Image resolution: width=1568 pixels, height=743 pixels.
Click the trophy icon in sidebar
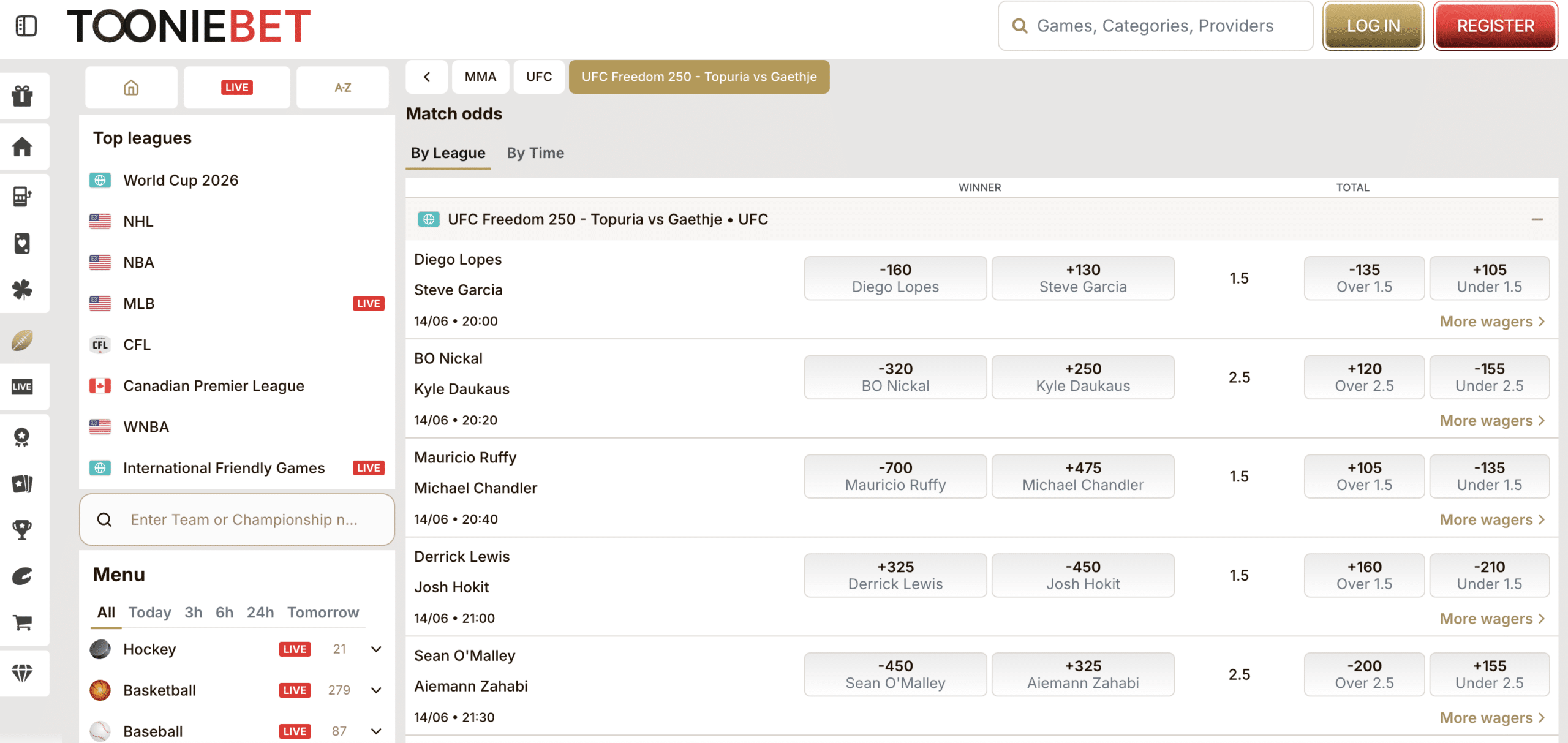click(23, 530)
